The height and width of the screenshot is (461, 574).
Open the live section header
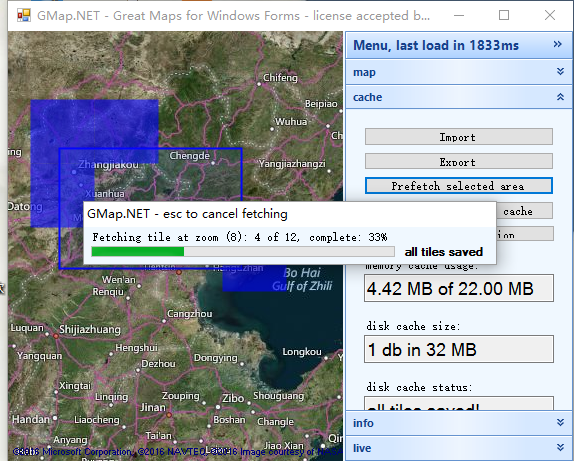click(x=459, y=448)
